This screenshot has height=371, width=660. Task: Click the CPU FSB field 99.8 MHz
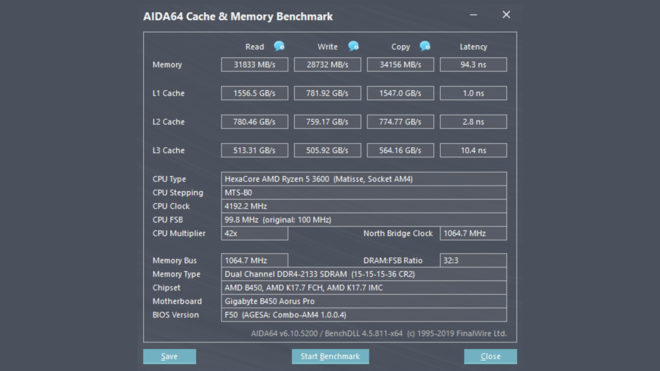pyautogui.click(x=364, y=219)
